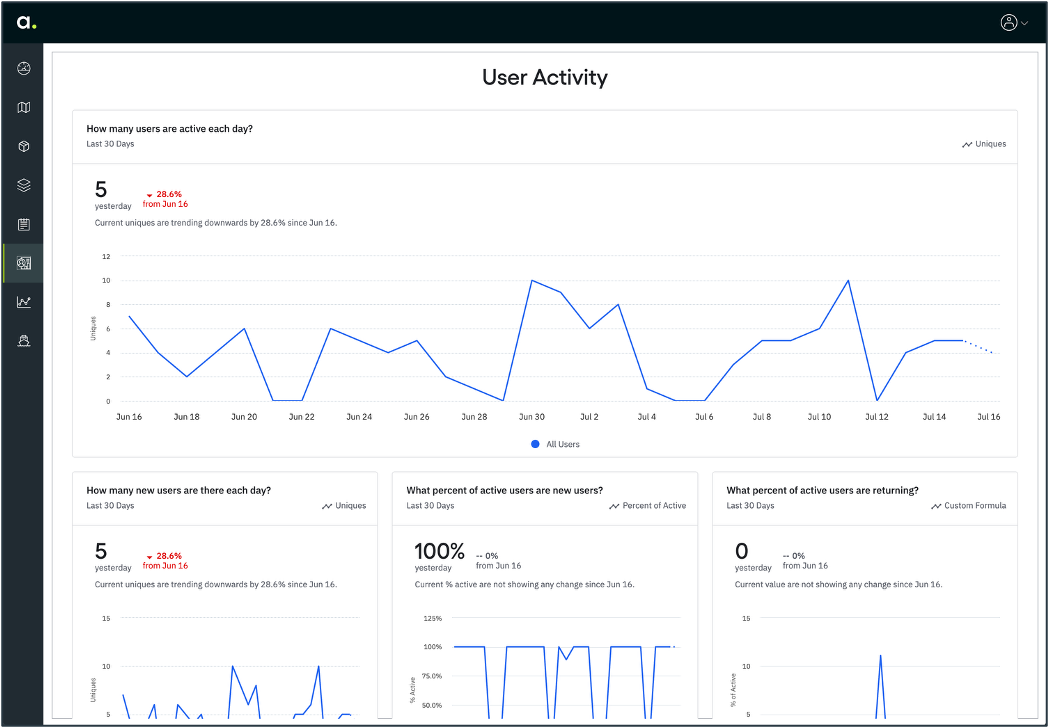Click 'Jul 16' on the top chart axis
The width and height of the screenshot is (1048, 728).
(x=989, y=417)
